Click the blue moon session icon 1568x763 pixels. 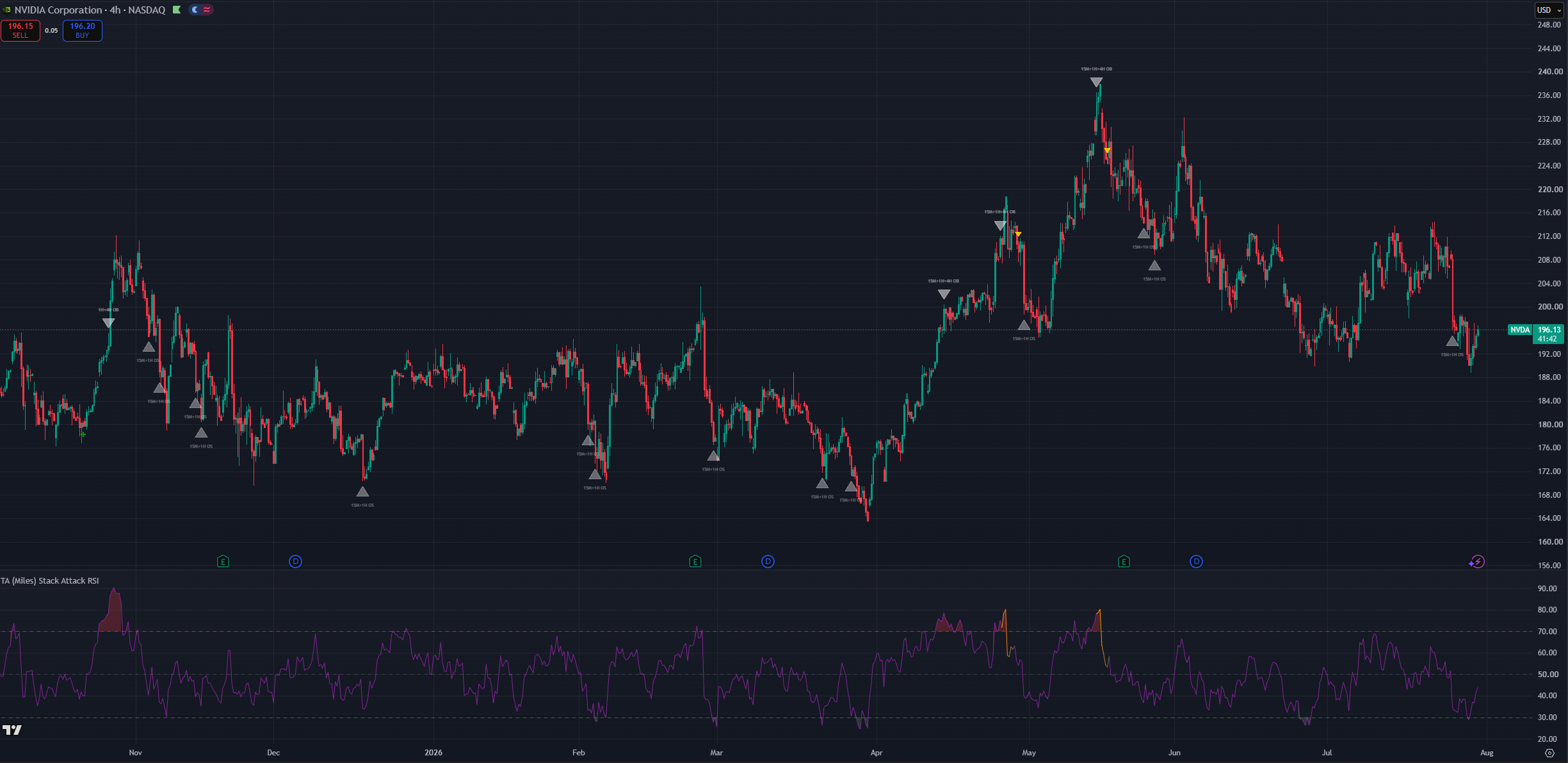click(195, 10)
